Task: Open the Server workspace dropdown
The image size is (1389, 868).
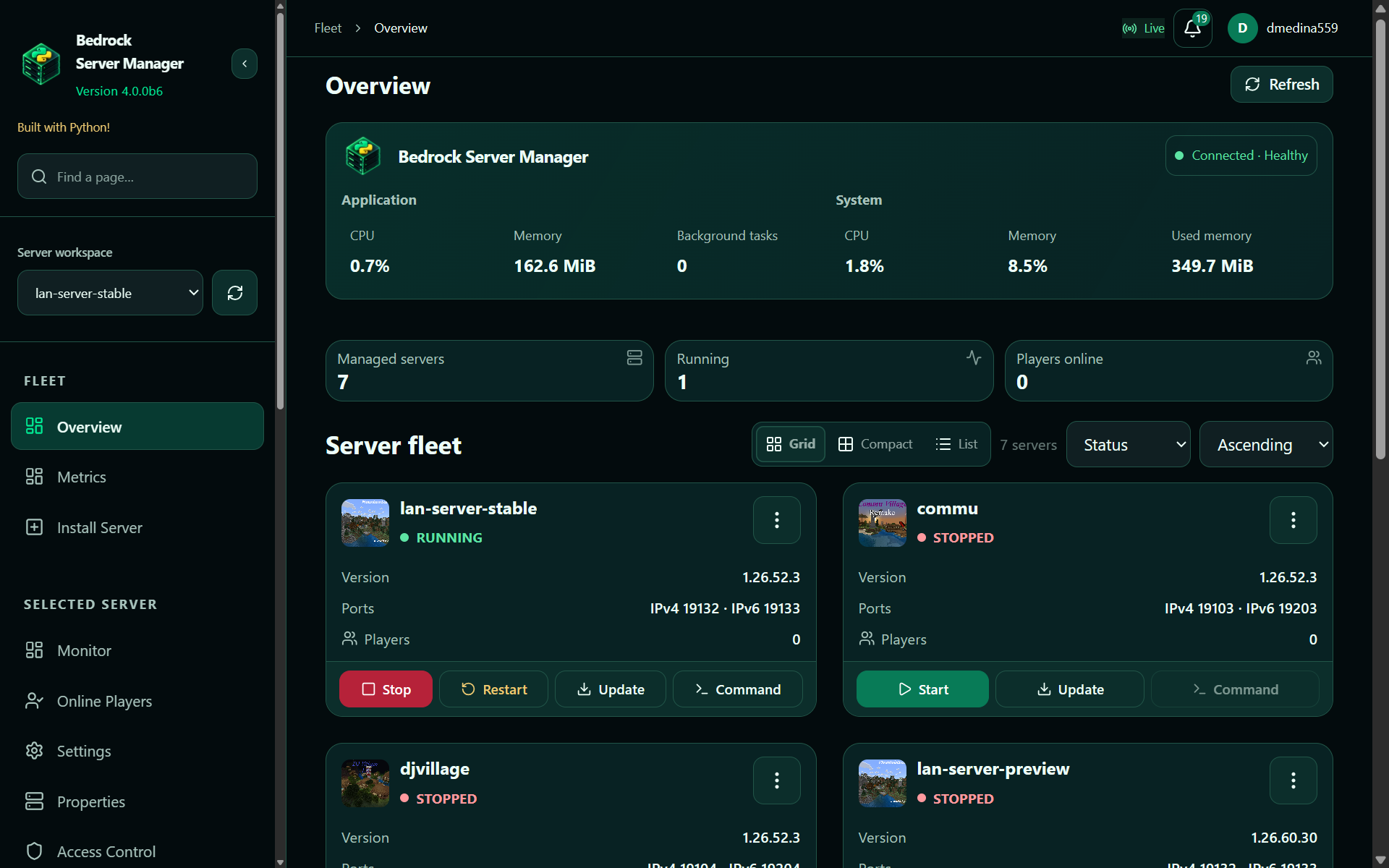Action: pos(110,293)
